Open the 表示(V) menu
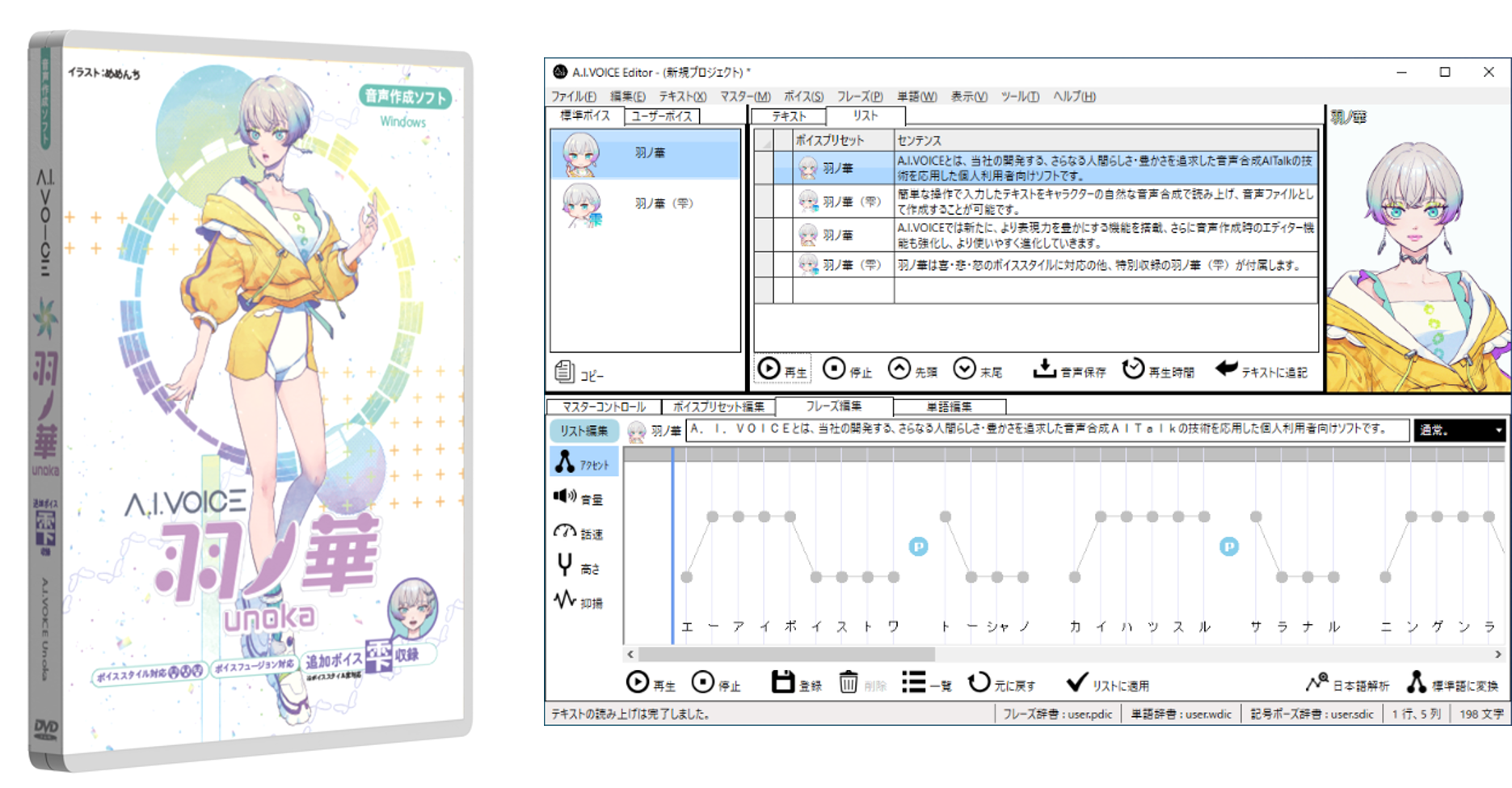This screenshot has height=788, width=1512. [x=968, y=96]
